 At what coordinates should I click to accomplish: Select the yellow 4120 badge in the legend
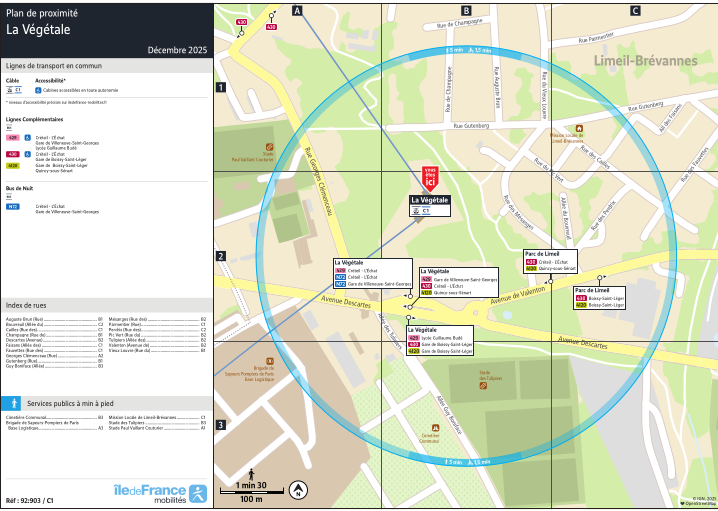[13, 165]
